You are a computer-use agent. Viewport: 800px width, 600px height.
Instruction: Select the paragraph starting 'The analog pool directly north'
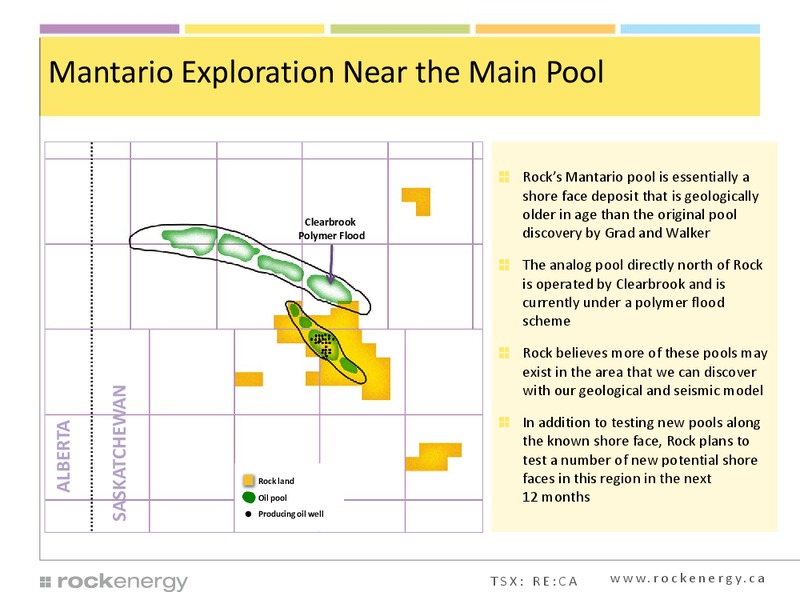(642, 293)
